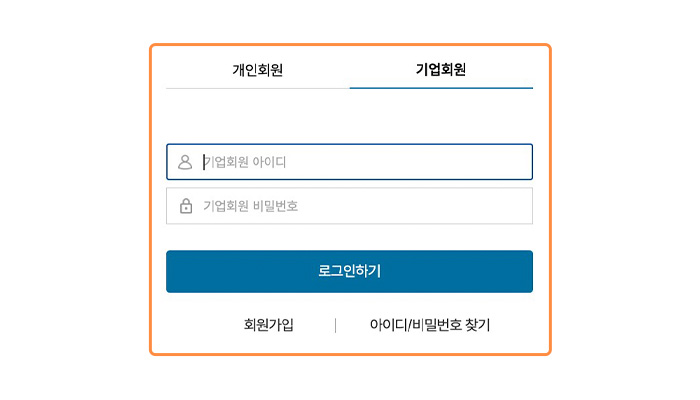Click the padlock icon in the password field
The height and width of the screenshot is (400, 700).
point(186,206)
